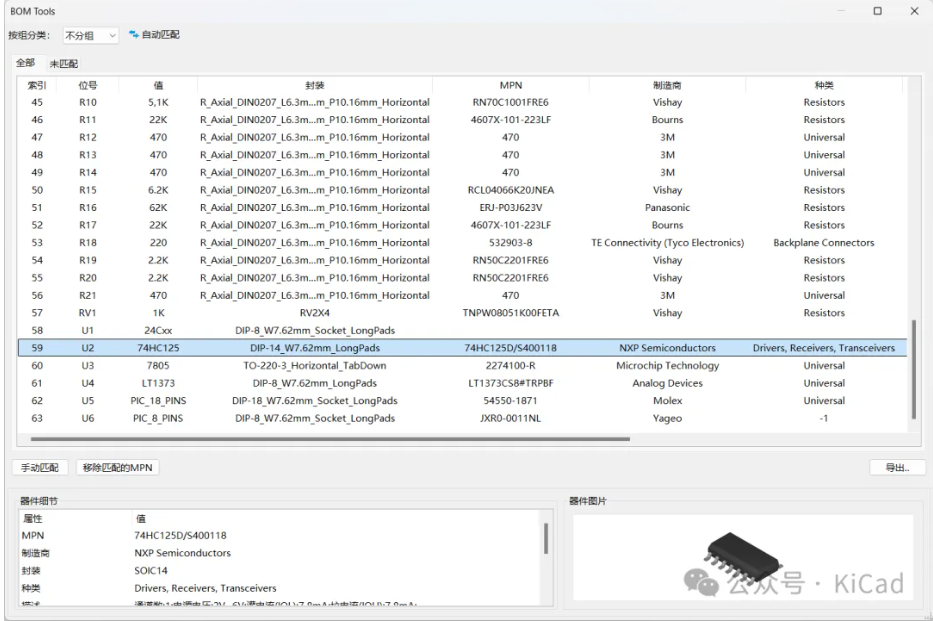Click the 手动匹配 button

pyautogui.click(x=40, y=468)
